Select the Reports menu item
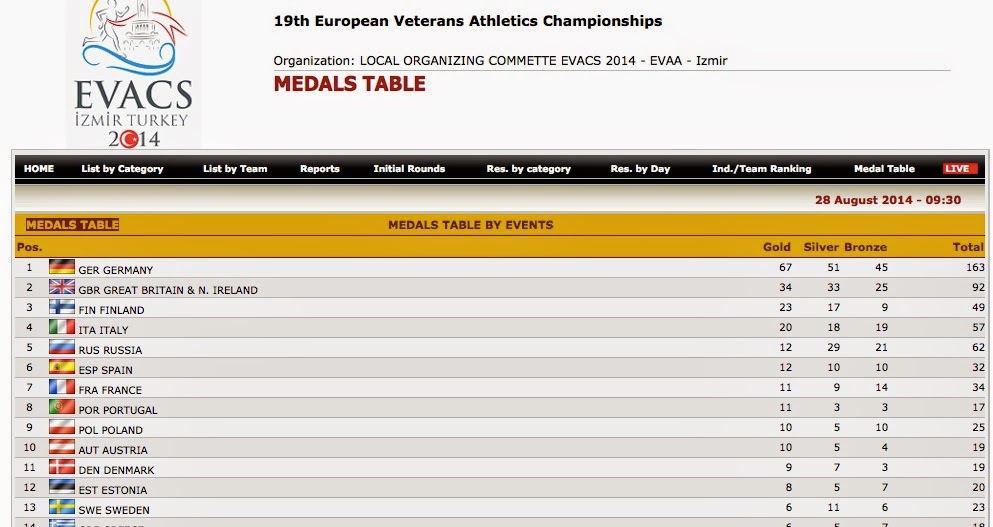The image size is (993, 527). 320,169
